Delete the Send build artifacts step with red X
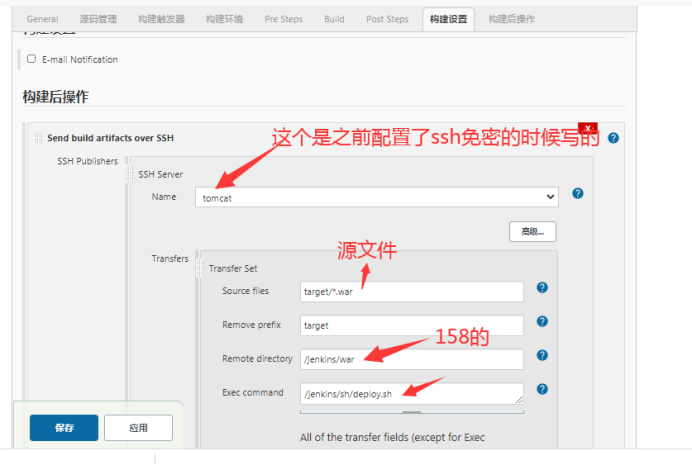This screenshot has width=692, height=466. tap(588, 128)
